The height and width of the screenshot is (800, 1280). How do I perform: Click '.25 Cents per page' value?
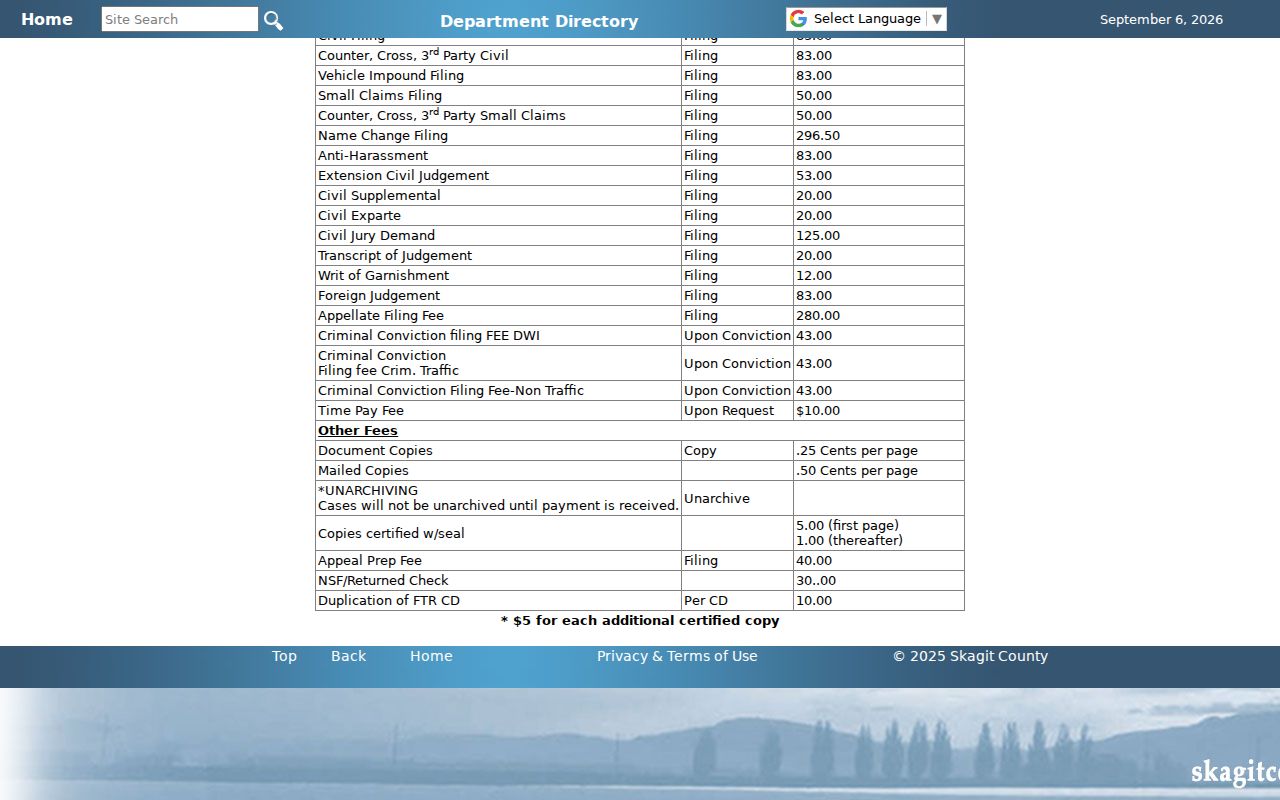[x=857, y=451]
